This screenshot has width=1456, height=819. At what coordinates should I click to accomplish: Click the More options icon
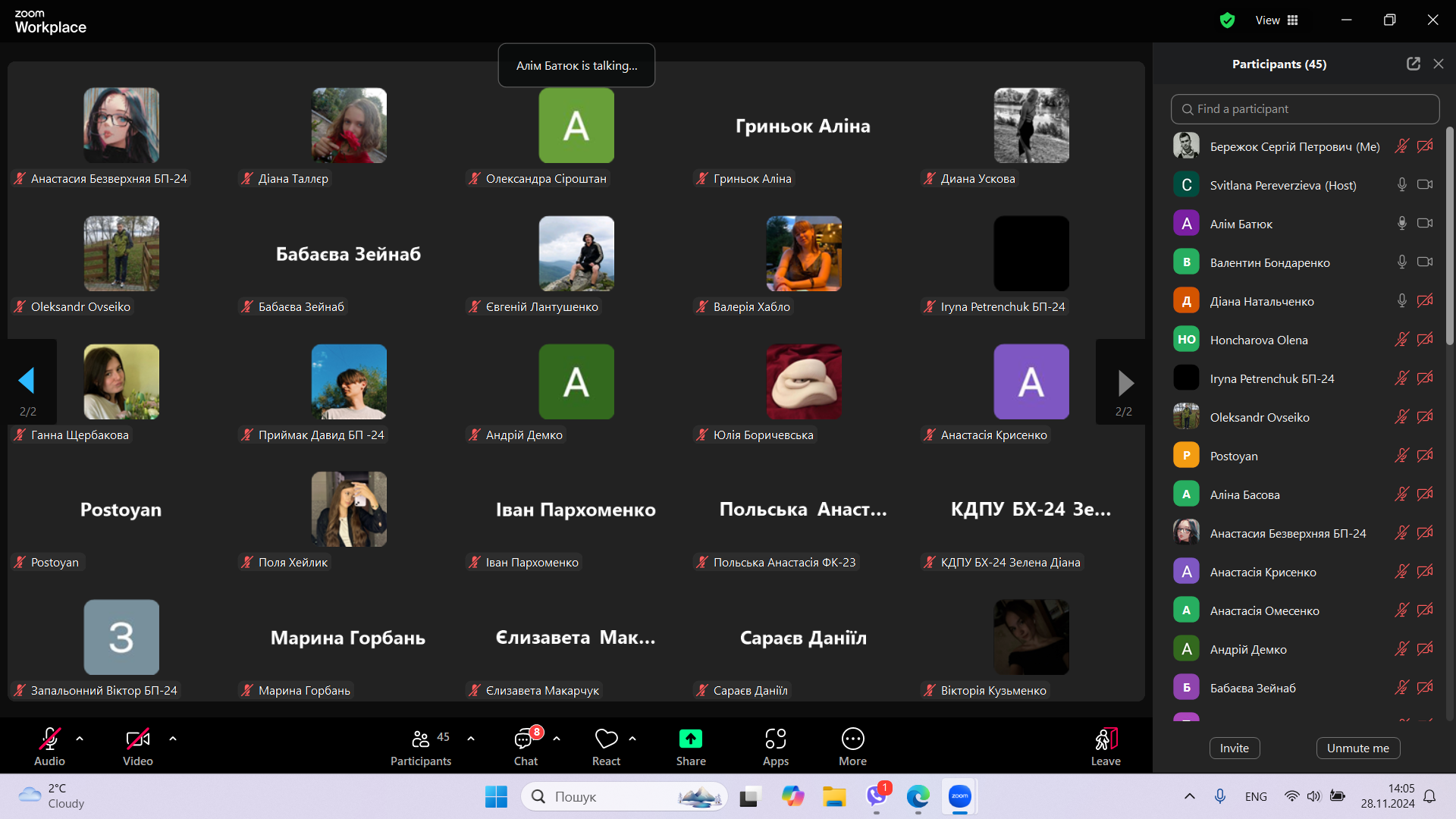(x=852, y=739)
